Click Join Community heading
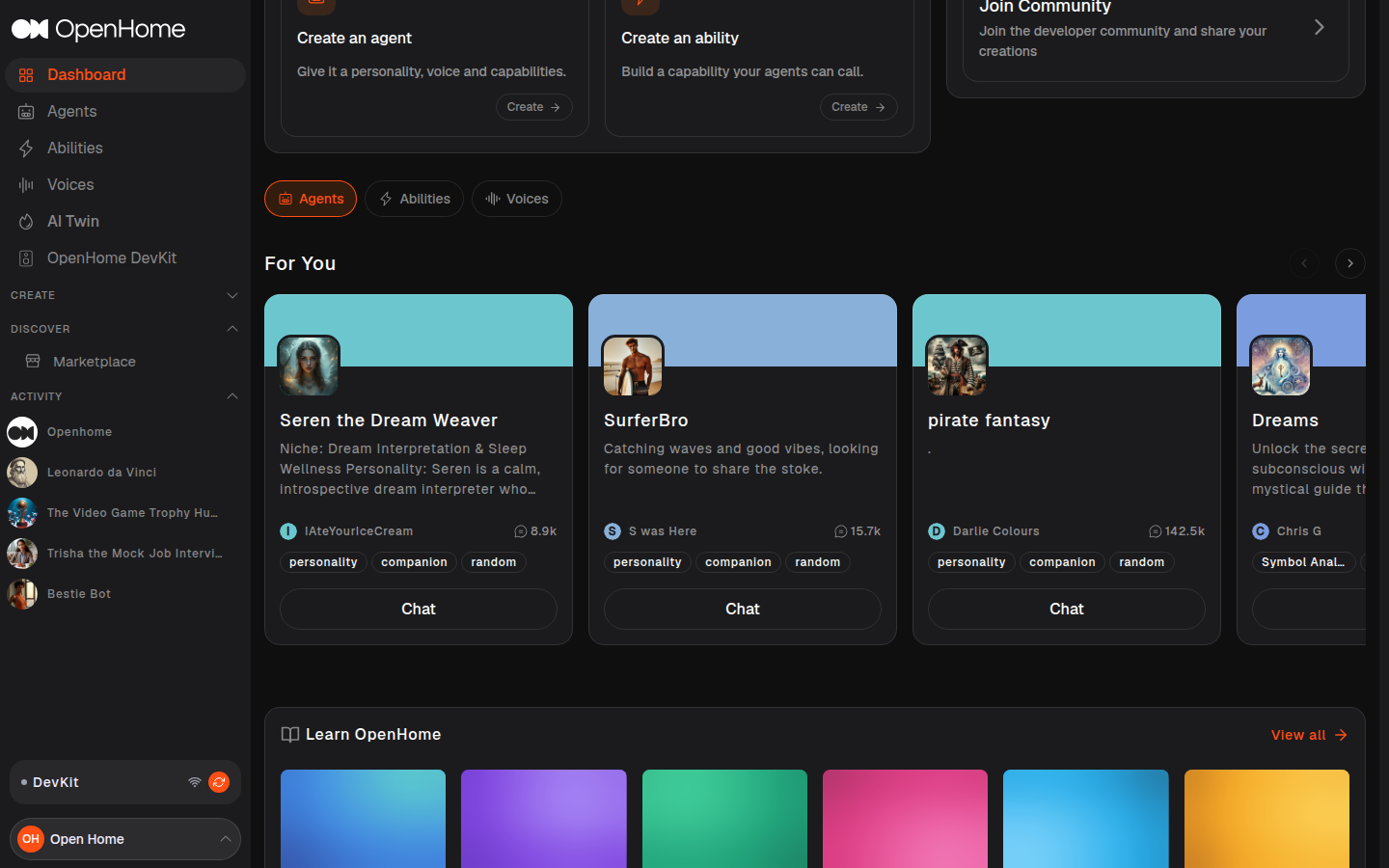 coord(1045,7)
